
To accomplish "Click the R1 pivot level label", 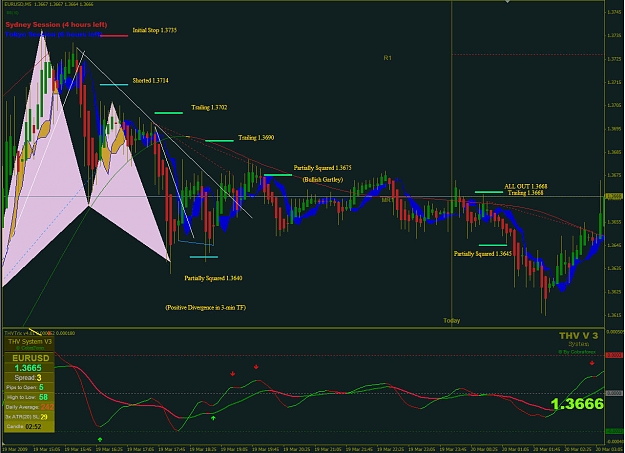I will 387,58.
